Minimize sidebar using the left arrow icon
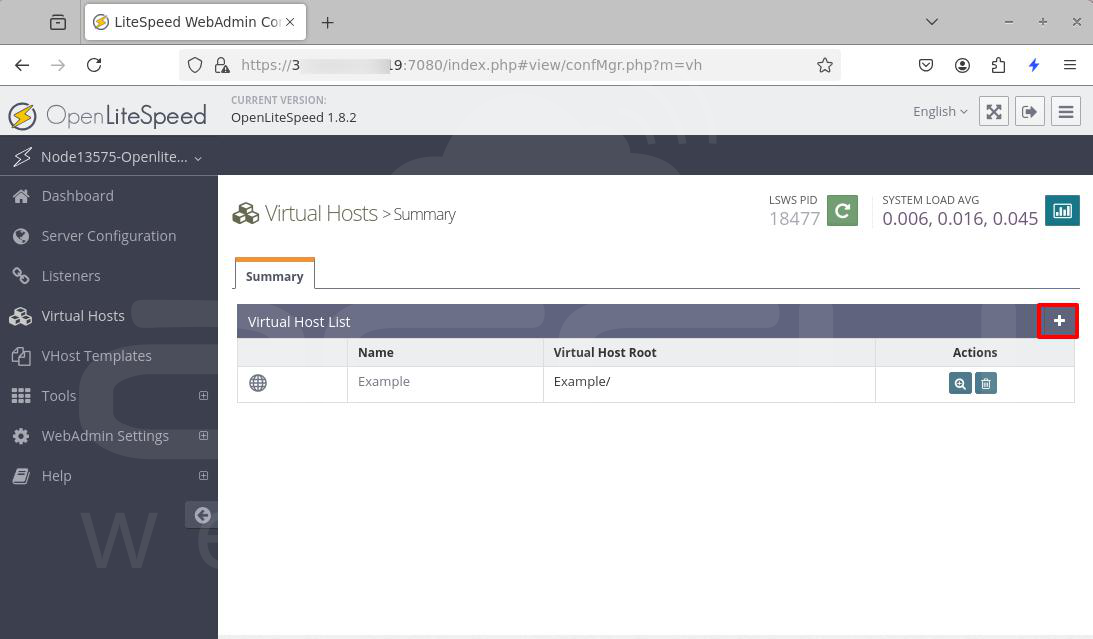The image size is (1093, 639). coord(202,515)
